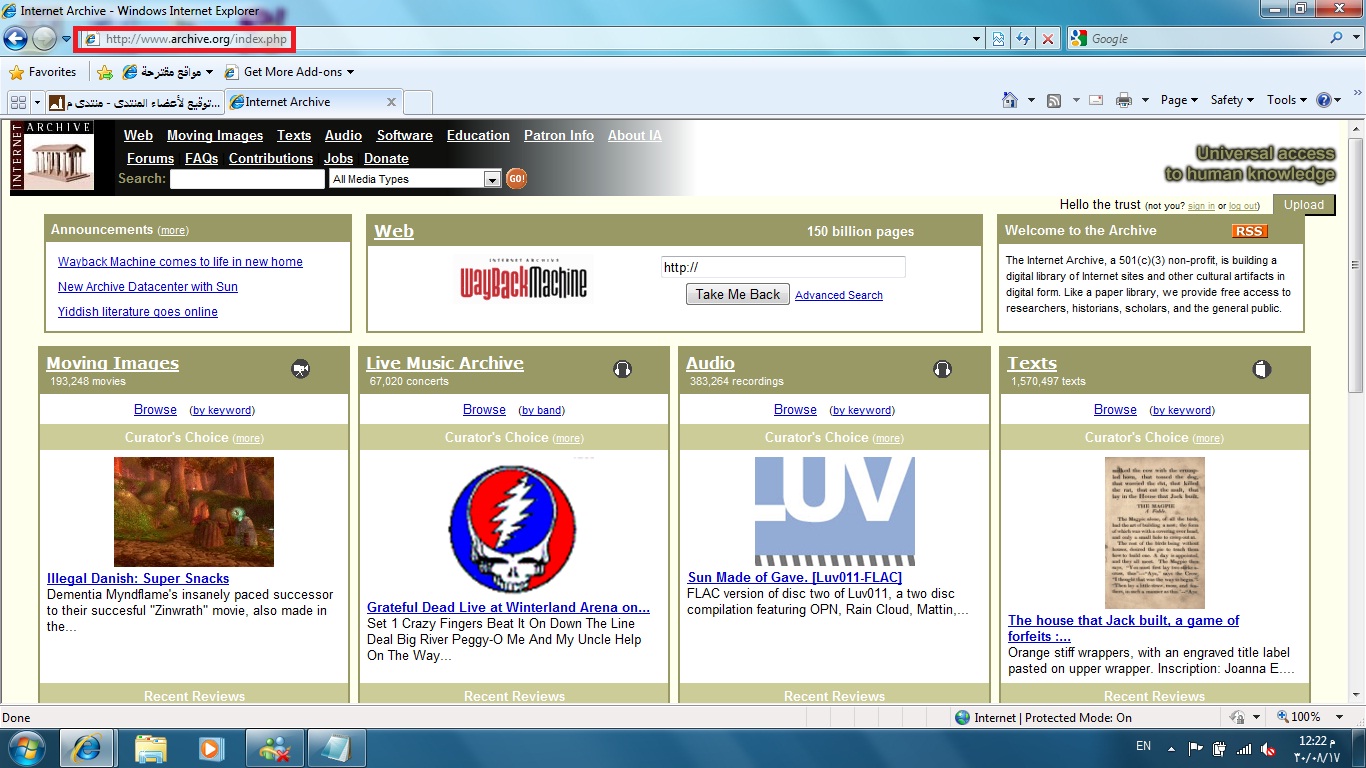This screenshot has width=1366, height=768.
Task: Click the browser Back arrow button
Action: [x=15, y=38]
